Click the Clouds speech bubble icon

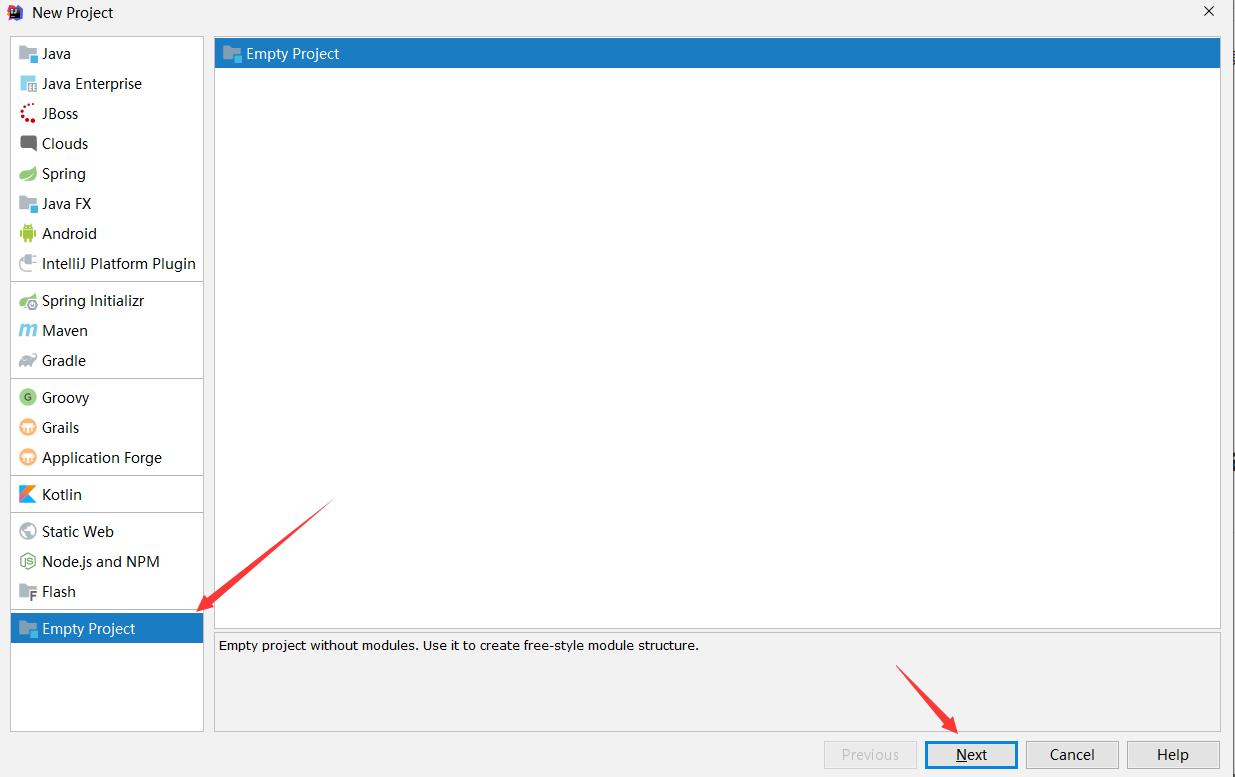coord(28,144)
